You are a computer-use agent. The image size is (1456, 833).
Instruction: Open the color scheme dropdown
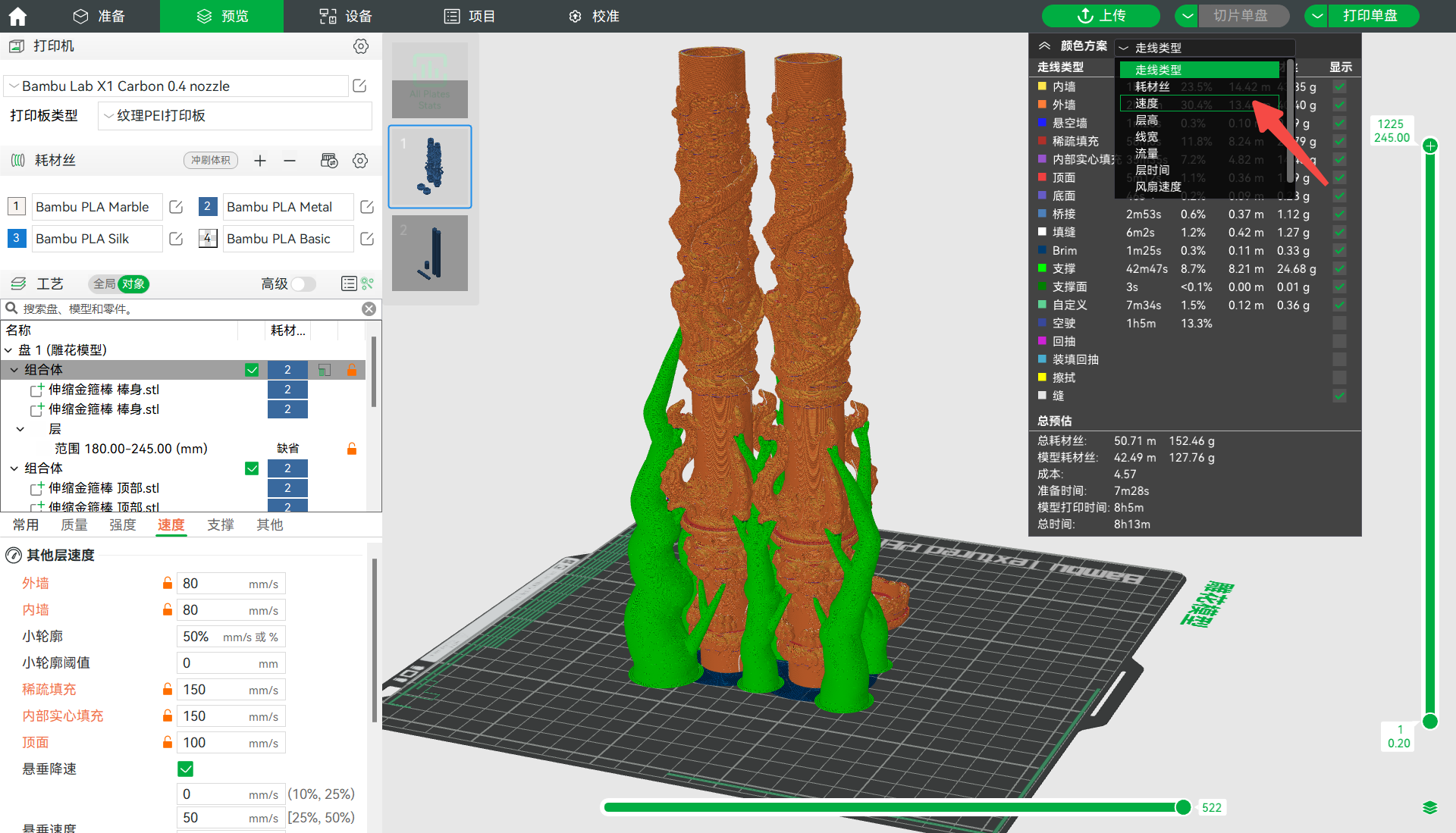coord(1204,48)
